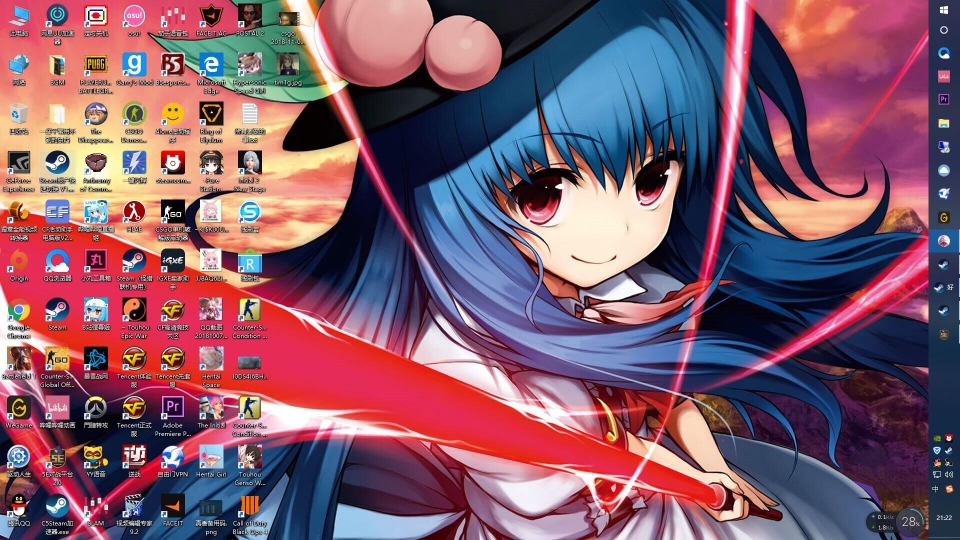Open the NetEase UU accelerator shortcut
The image size is (960, 540).
[x=57, y=24]
